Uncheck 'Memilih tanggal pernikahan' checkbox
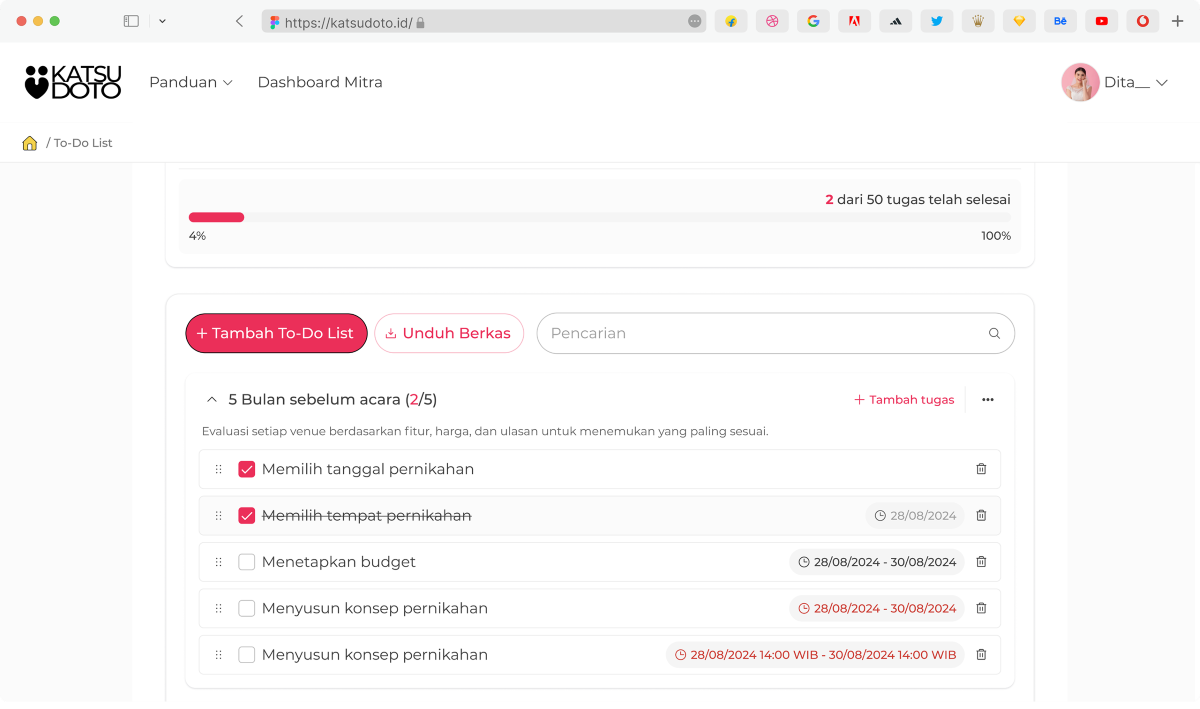Screen dimensions: 1200x709 pyautogui.click(x=247, y=469)
